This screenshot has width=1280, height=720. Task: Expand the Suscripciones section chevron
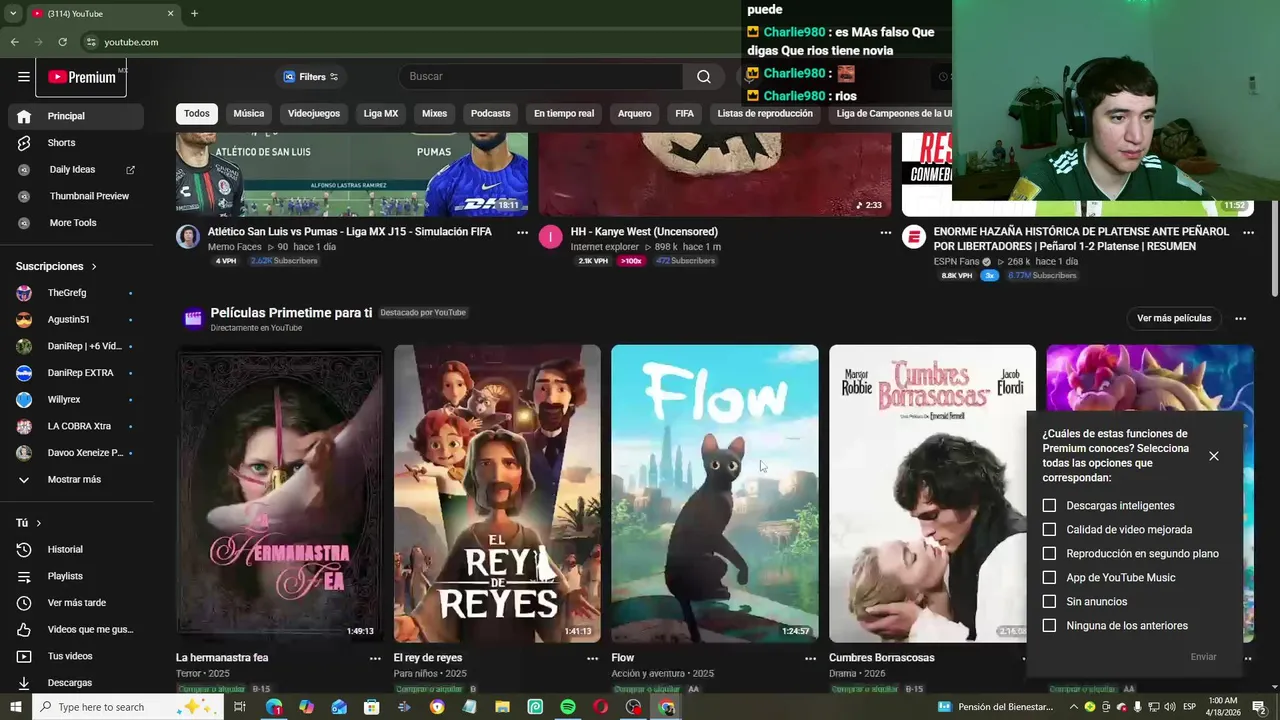point(94,267)
